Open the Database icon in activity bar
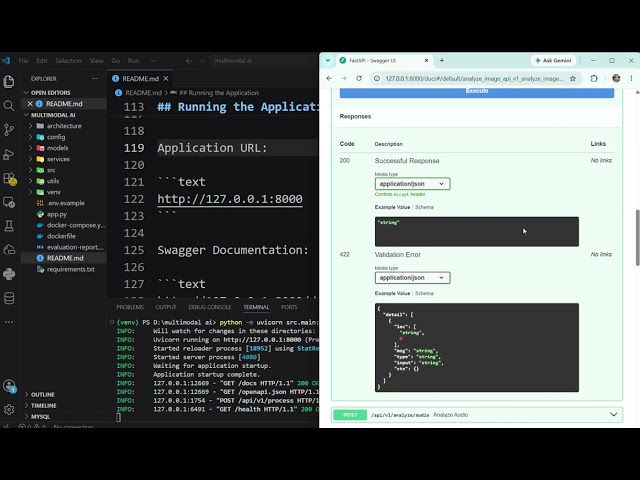This screenshot has width=640, height=480. pyautogui.click(x=9, y=298)
